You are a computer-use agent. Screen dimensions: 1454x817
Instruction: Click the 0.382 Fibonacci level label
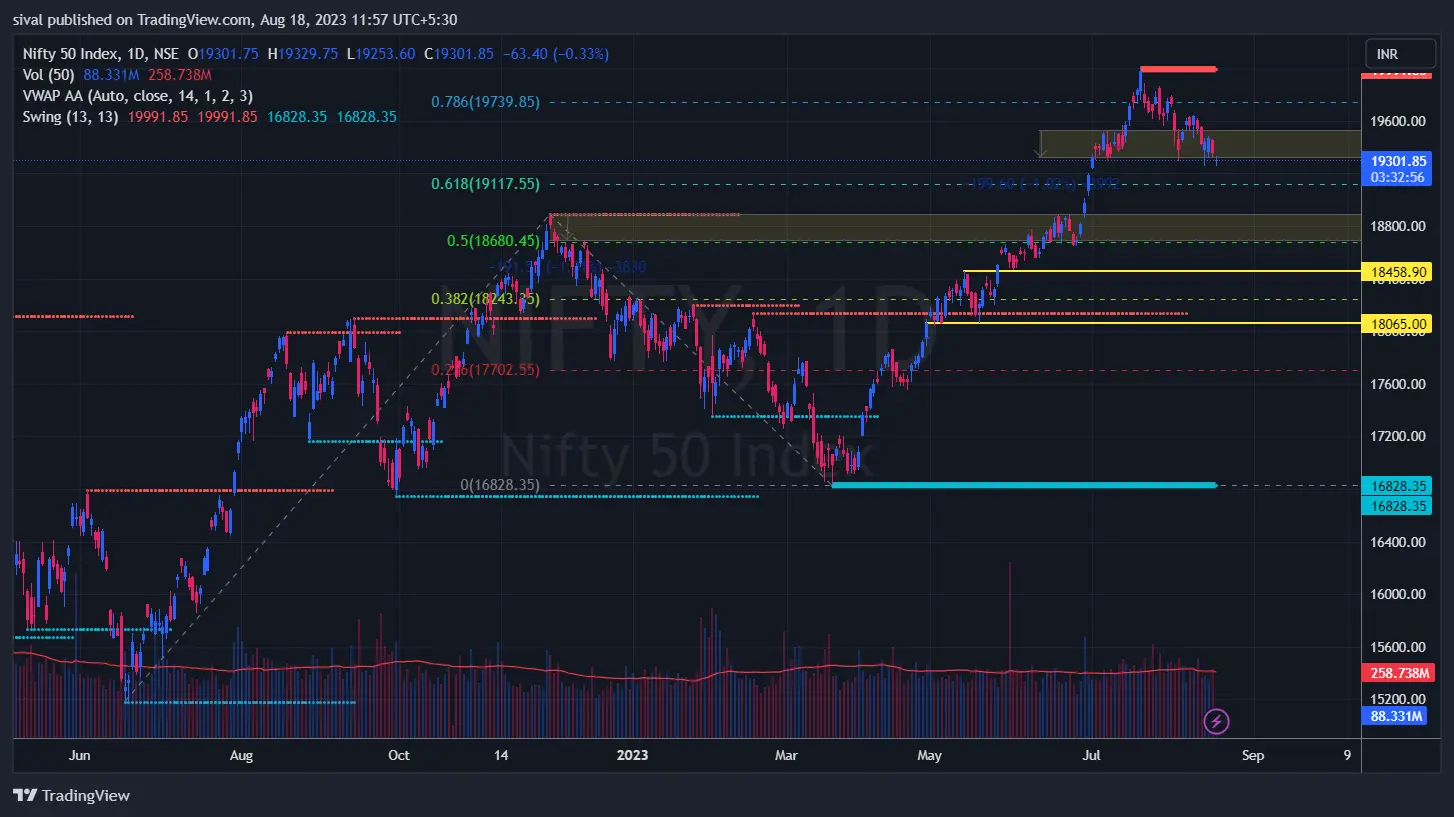coord(485,299)
